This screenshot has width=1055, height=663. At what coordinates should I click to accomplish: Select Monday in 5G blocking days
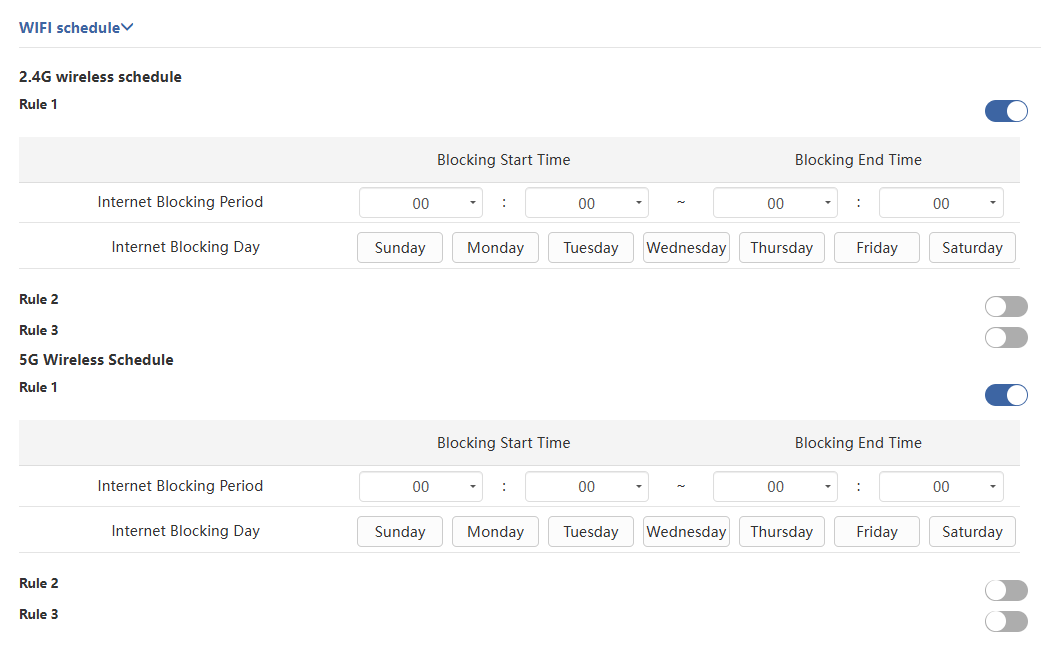[495, 532]
